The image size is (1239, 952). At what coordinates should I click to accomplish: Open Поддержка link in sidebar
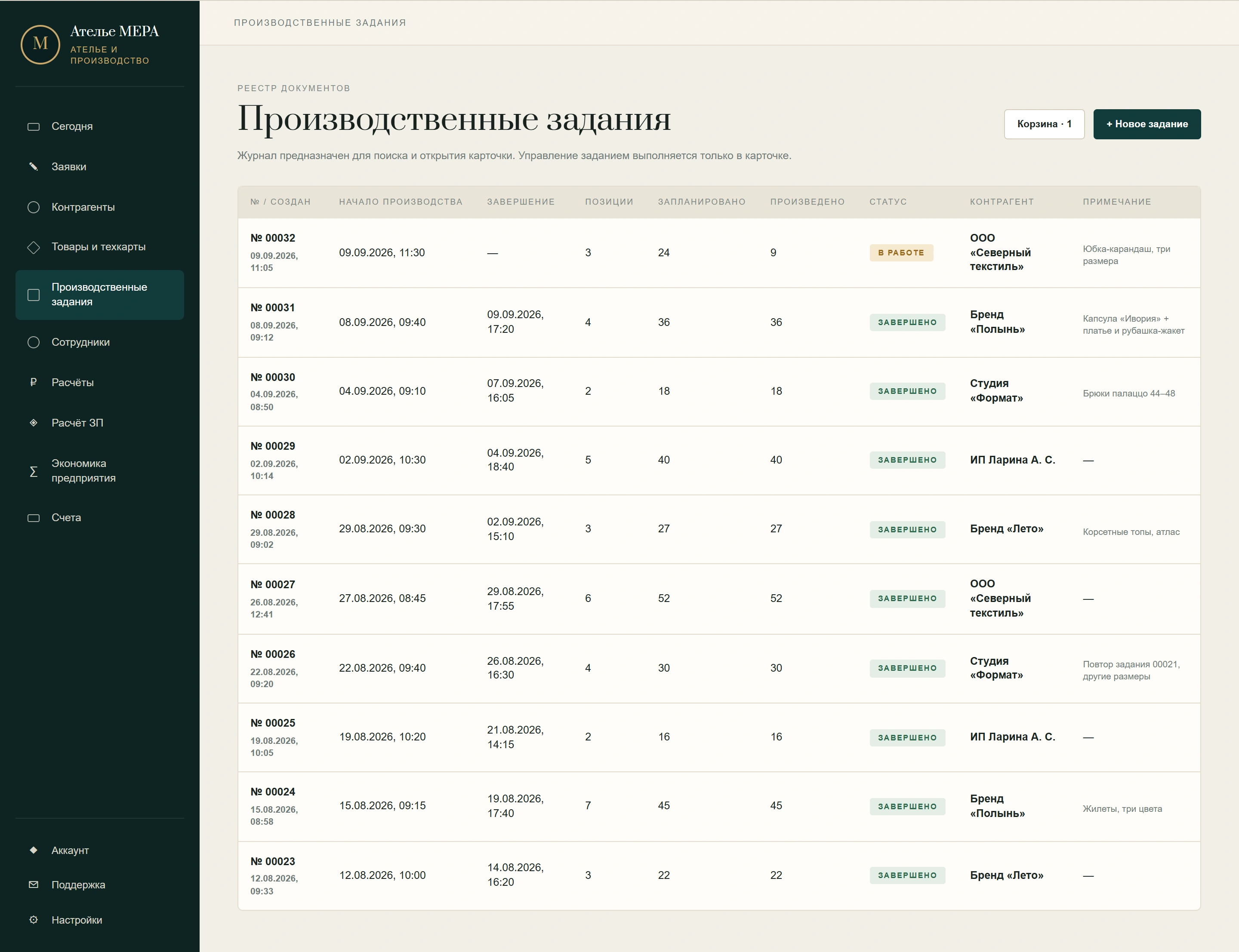pos(100,884)
